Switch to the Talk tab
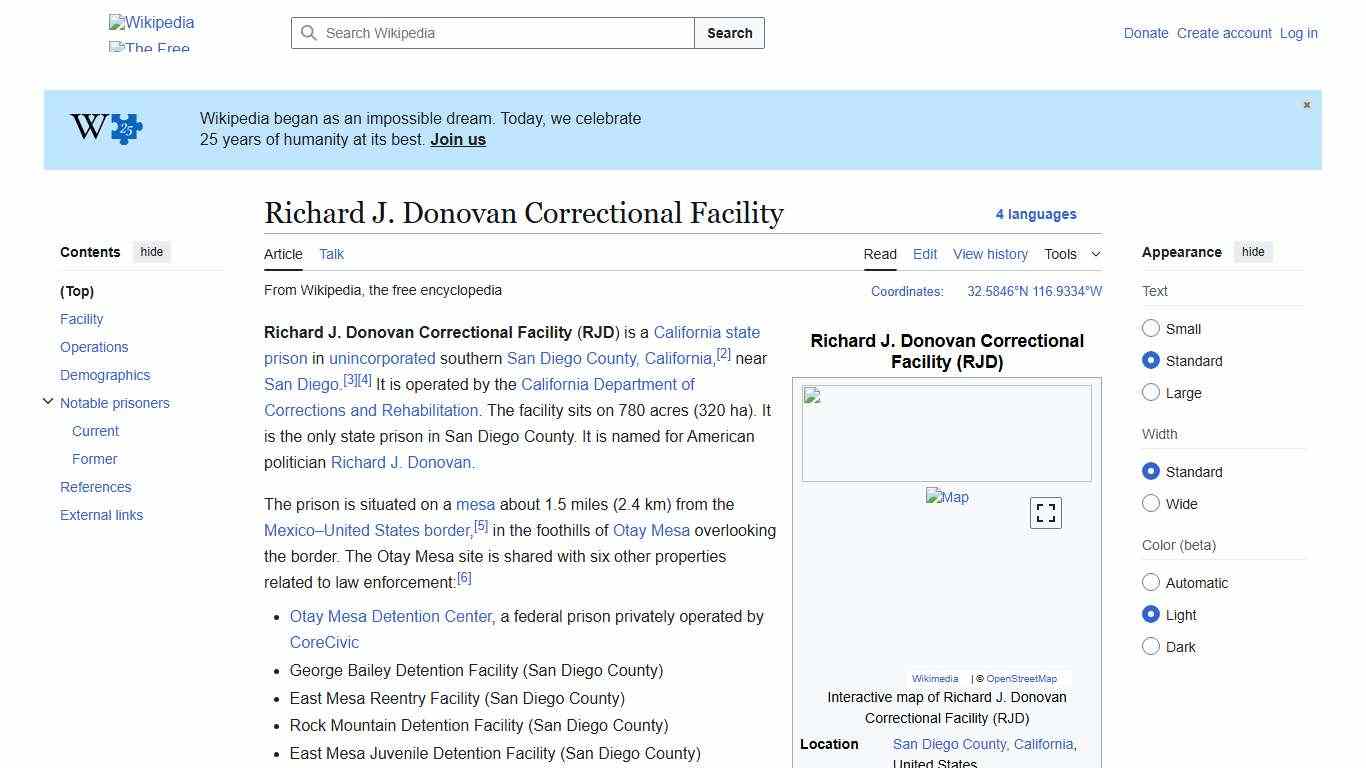The image size is (1366, 768). pos(331,254)
